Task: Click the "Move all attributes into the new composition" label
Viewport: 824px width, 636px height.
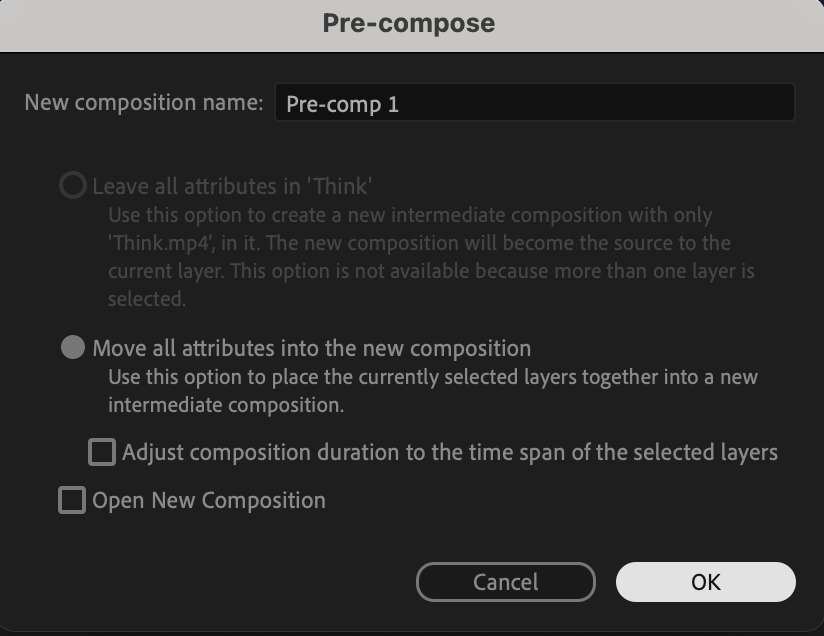Action: pos(311,348)
